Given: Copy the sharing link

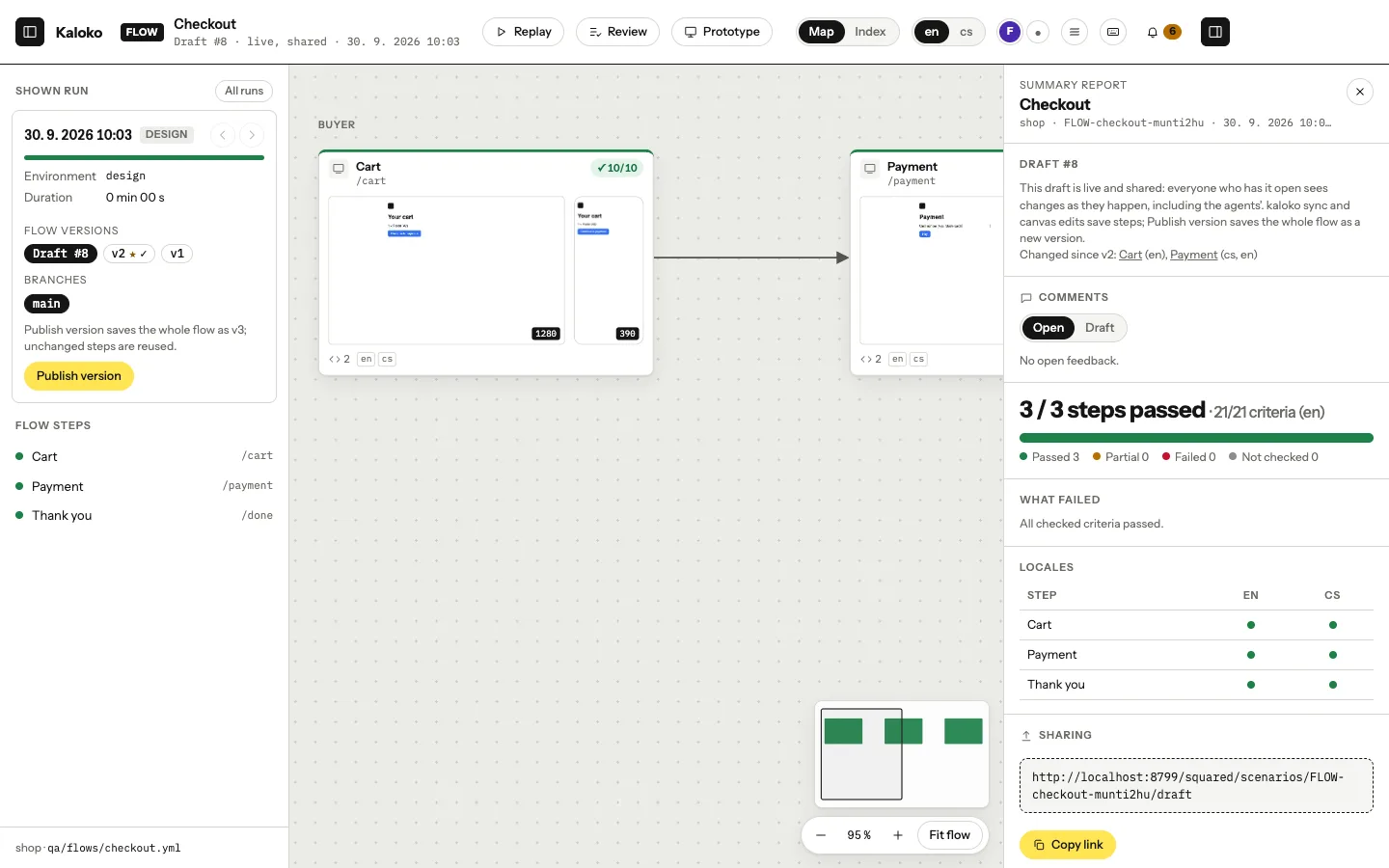Looking at the screenshot, I should click(1068, 845).
